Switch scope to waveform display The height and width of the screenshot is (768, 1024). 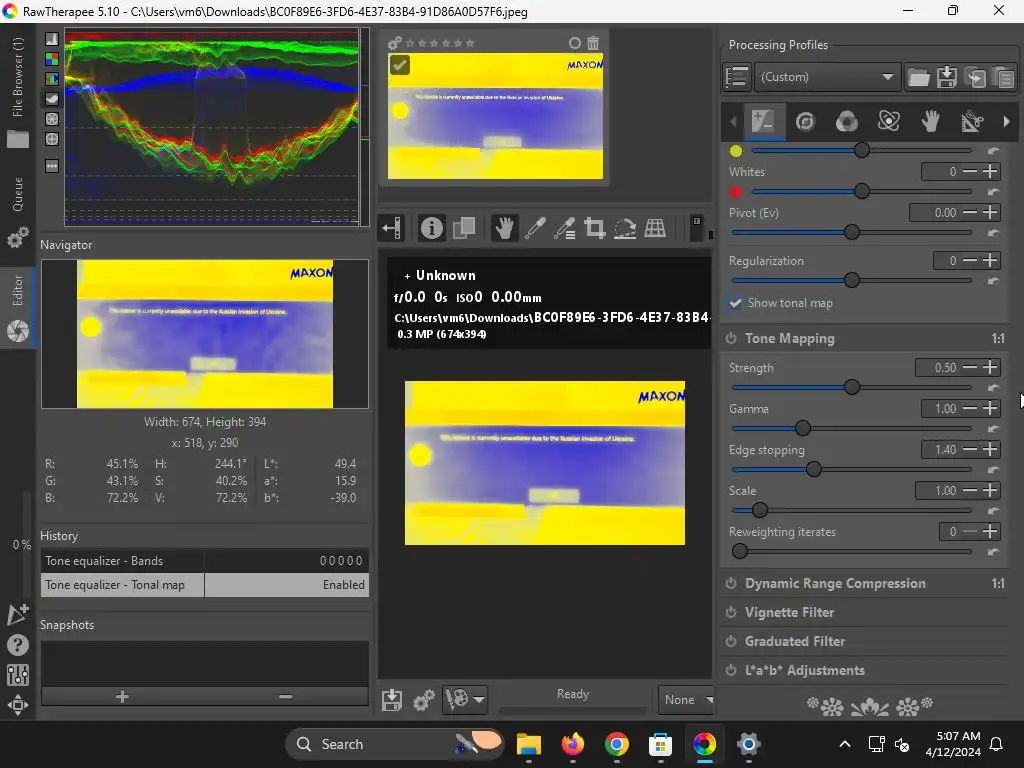(52, 99)
